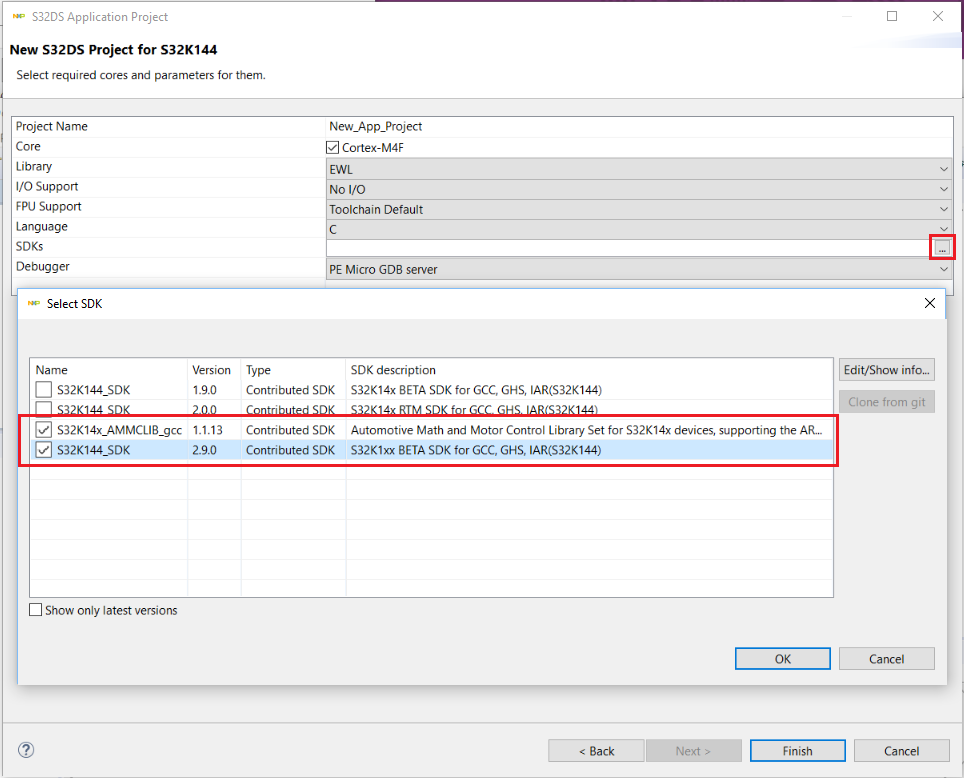
Task: Click the Back wizard button
Action: point(596,751)
